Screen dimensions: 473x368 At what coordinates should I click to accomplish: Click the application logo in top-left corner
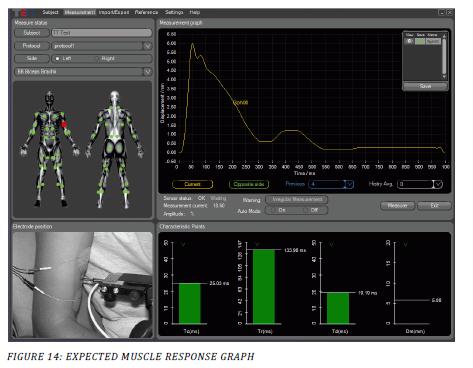point(23,13)
